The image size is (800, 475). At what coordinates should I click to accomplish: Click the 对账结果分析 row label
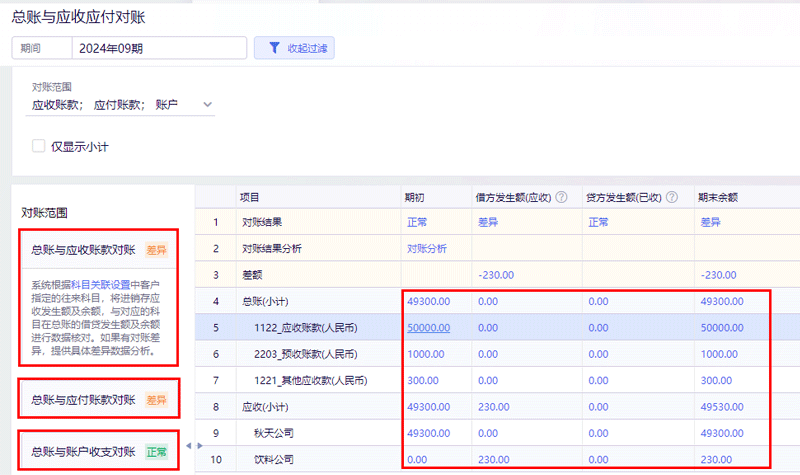click(271, 248)
